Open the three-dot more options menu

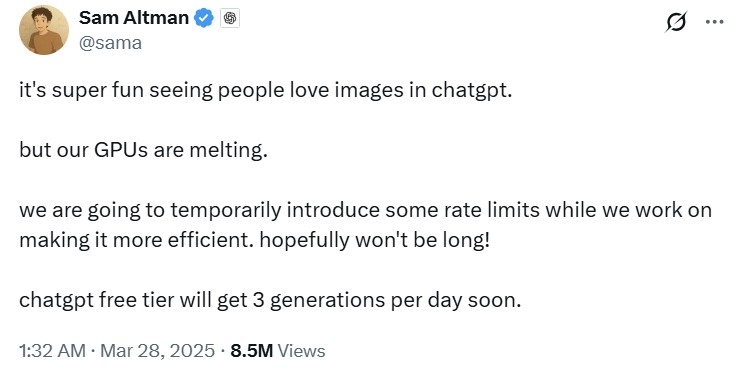715,22
